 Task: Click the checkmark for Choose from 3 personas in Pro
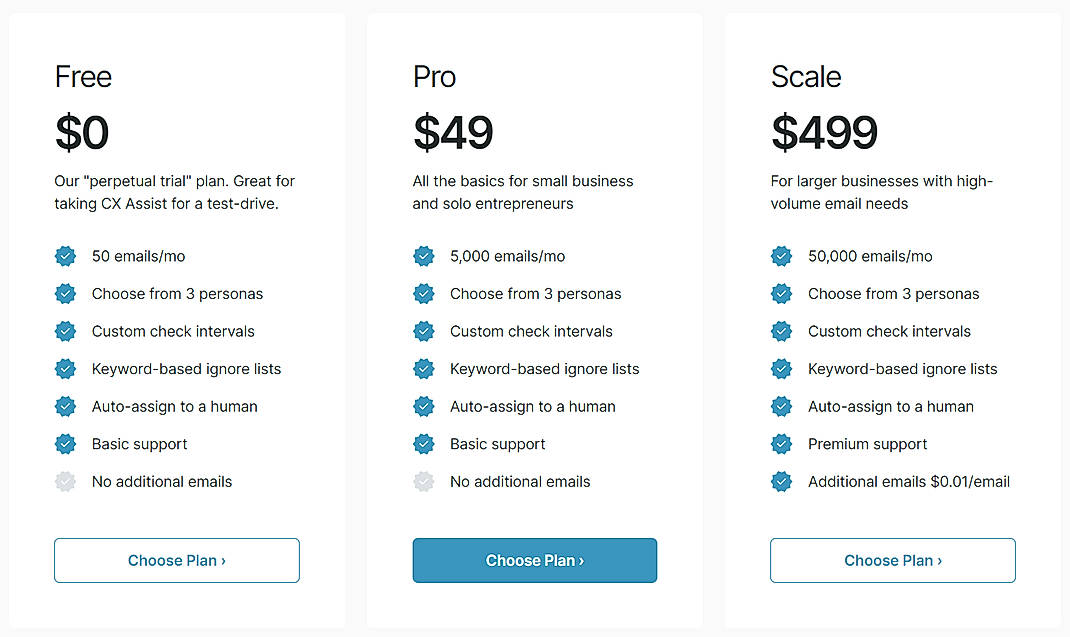pos(423,294)
